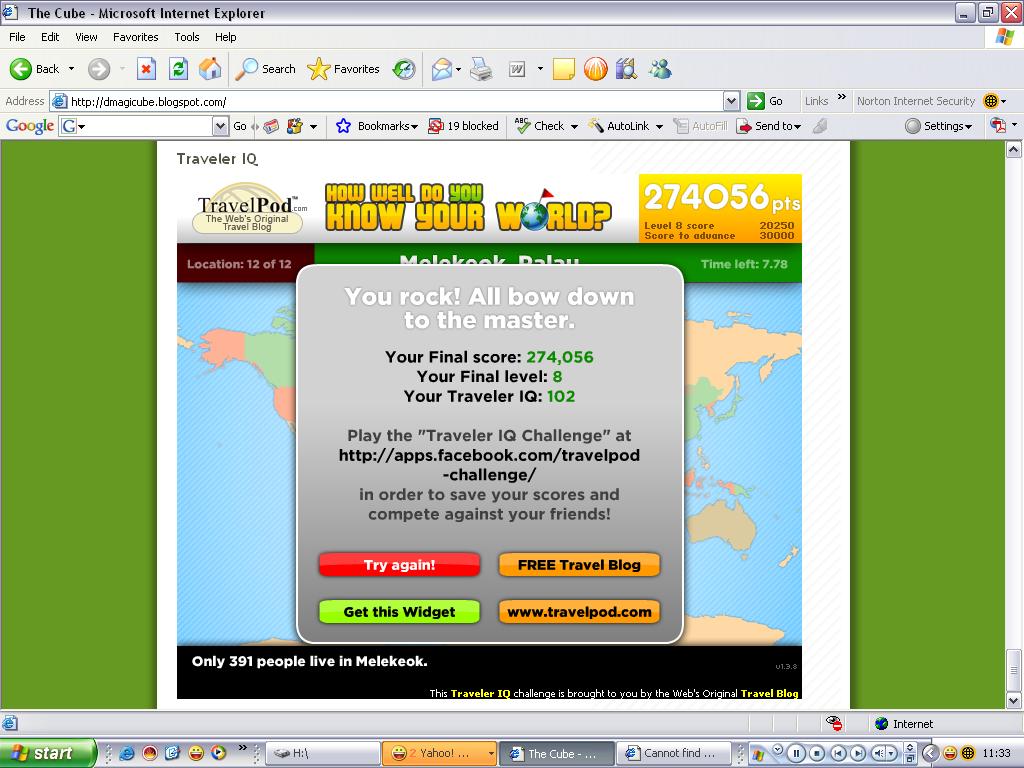This screenshot has width=1024, height=768.
Task: Open the Back button history dropdown arrow
Action: 71,69
